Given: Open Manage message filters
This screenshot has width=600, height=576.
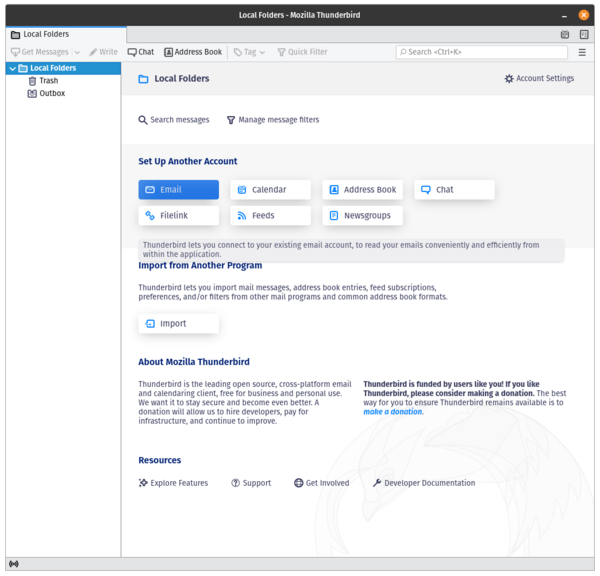Looking at the screenshot, I should click(273, 120).
